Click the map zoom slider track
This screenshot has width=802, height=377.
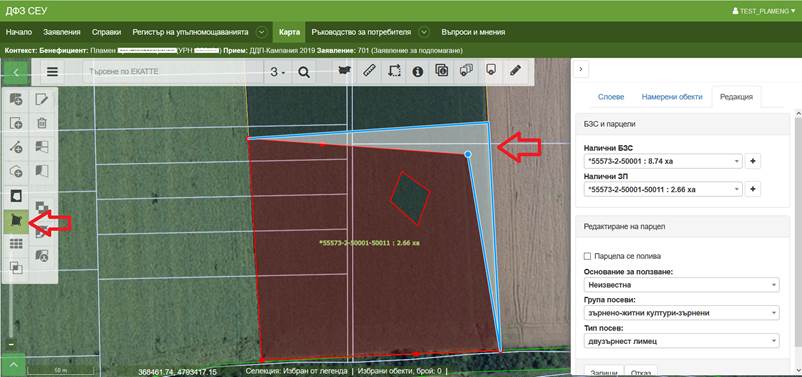[x=11, y=310]
